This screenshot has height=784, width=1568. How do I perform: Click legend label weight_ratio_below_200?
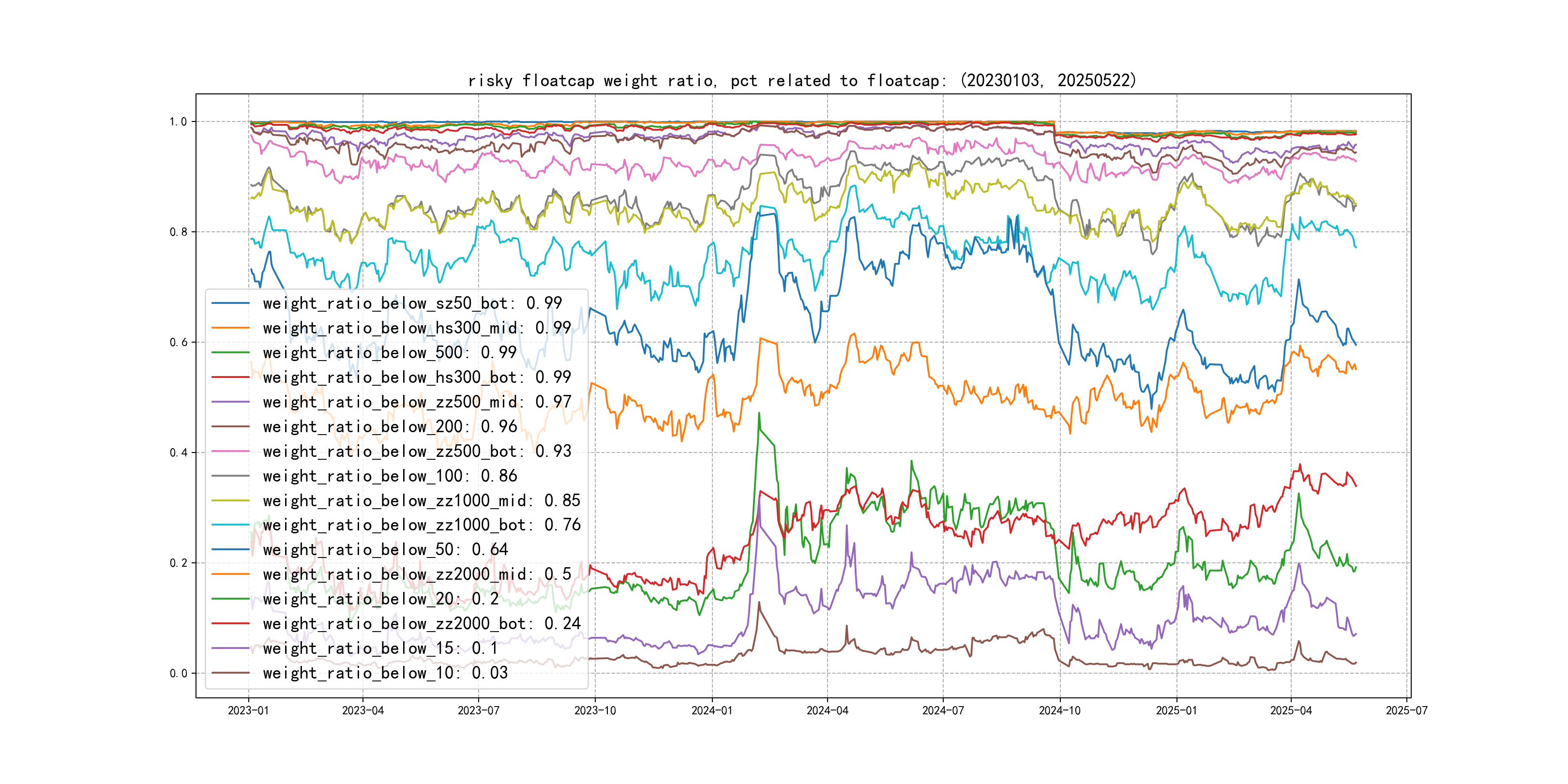pyautogui.click(x=390, y=427)
